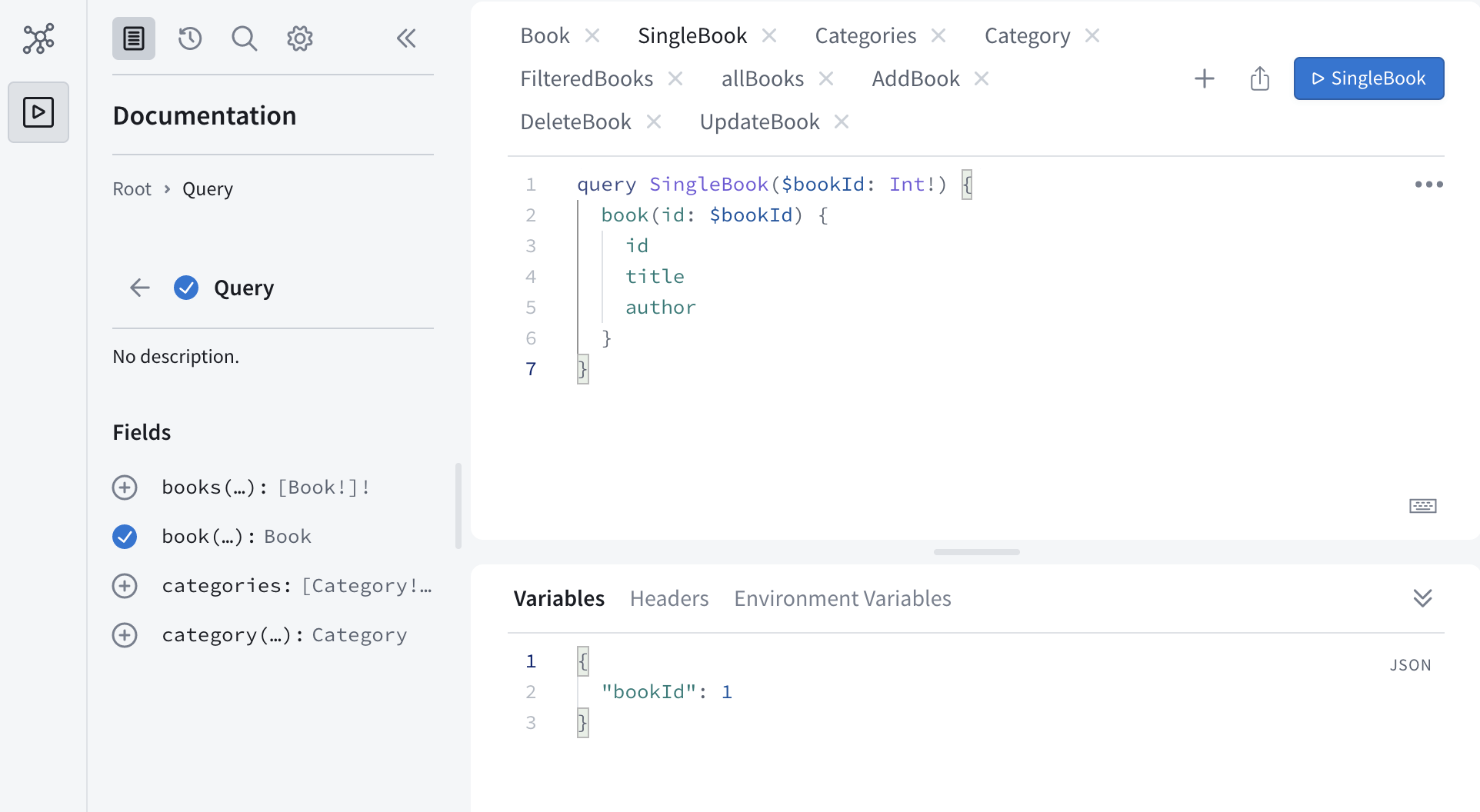
Task: Close the AddBook tab
Action: [x=982, y=78]
